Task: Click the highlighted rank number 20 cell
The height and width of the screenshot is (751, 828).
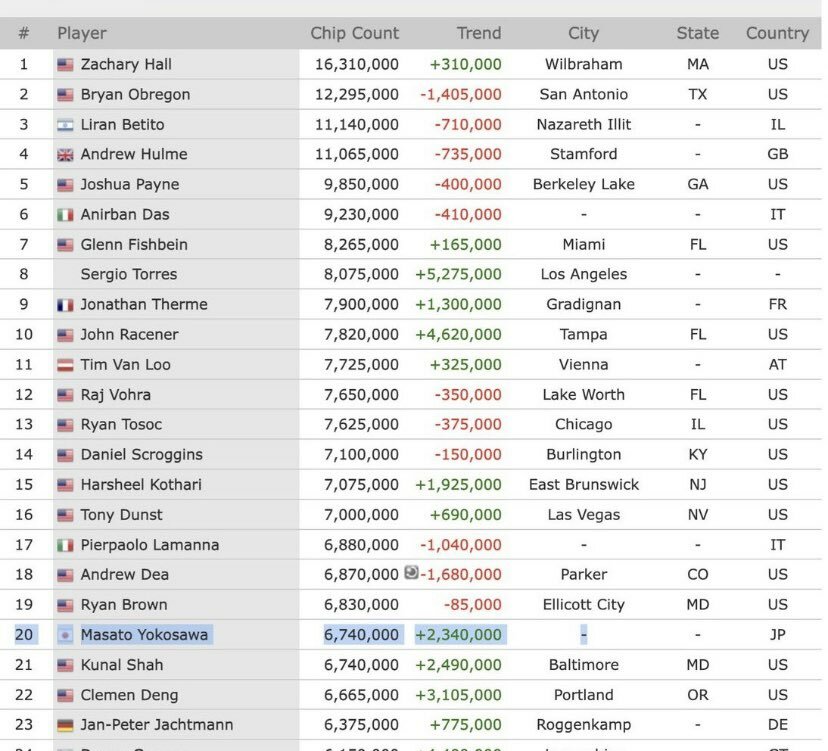Action: [x=24, y=634]
